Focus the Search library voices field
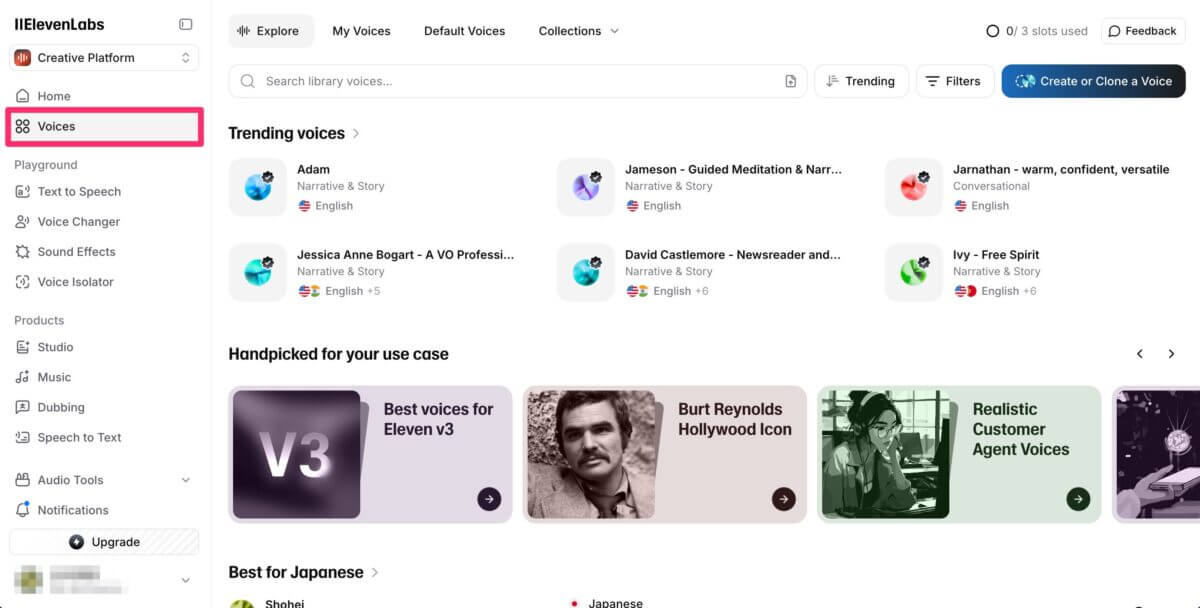The width and height of the screenshot is (1200, 608). pyautogui.click(x=518, y=81)
